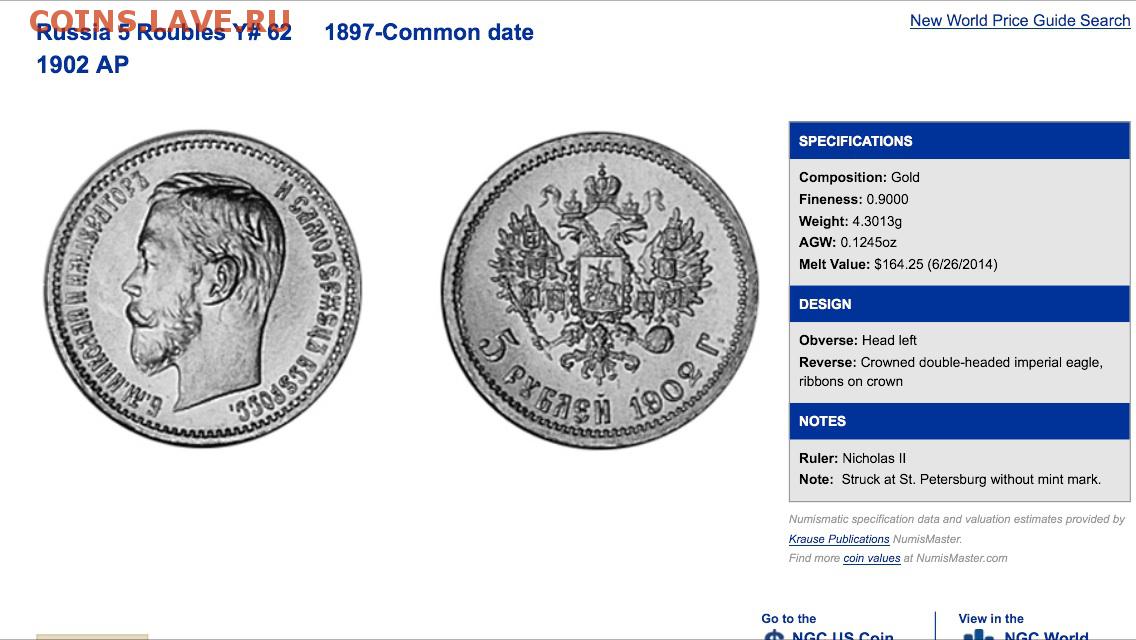This screenshot has width=1136, height=640.
Task: Select the coin reverse eagle image
Action: (x=601, y=290)
